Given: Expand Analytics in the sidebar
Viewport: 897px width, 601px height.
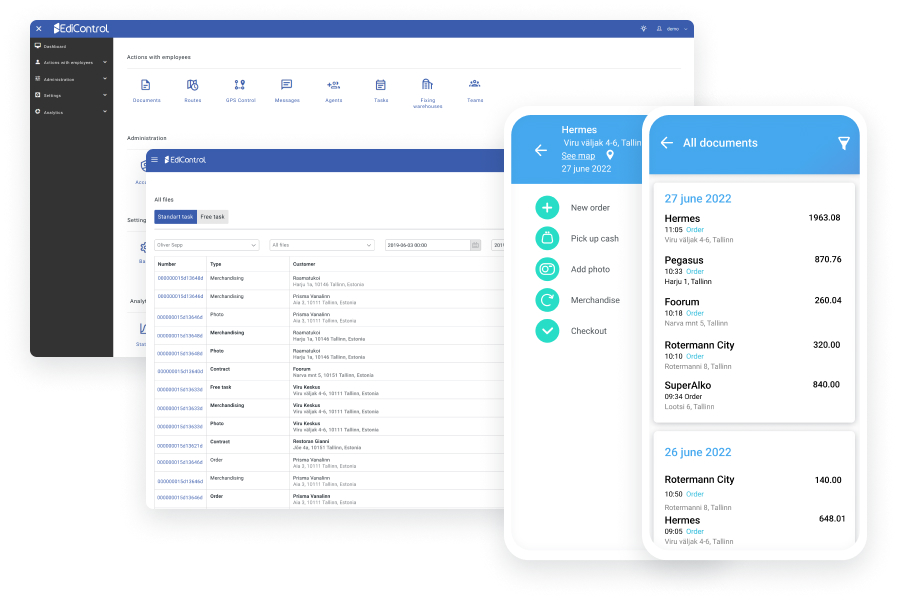Looking at the screenshot, I should click(x=71, y=112).
